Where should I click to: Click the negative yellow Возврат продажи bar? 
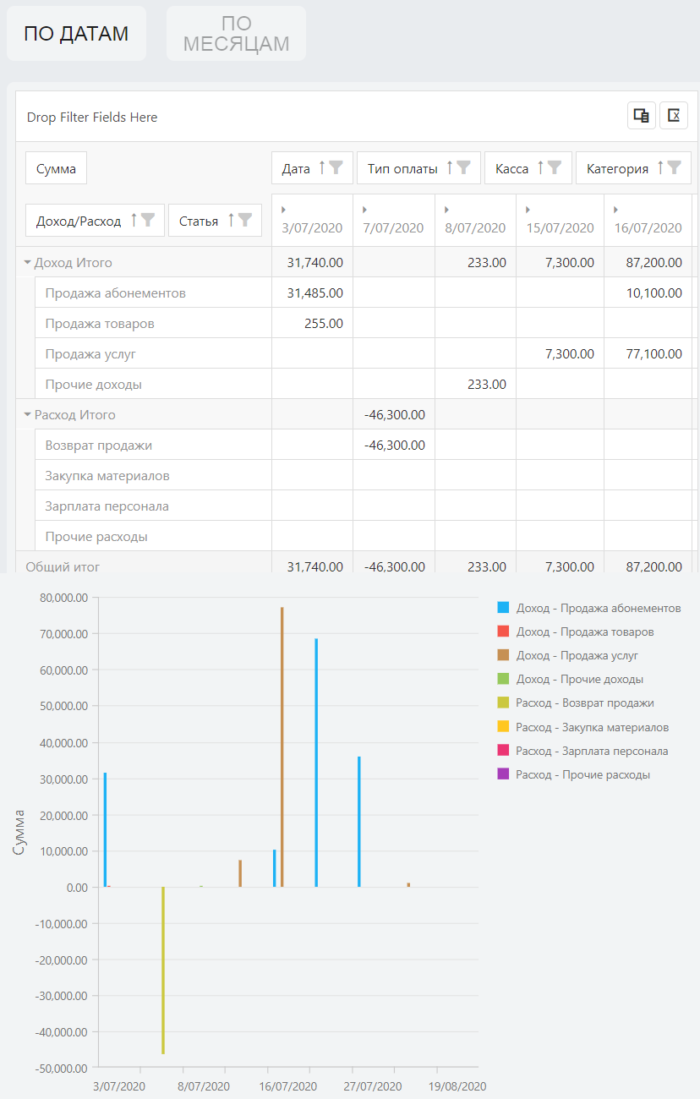163,971
